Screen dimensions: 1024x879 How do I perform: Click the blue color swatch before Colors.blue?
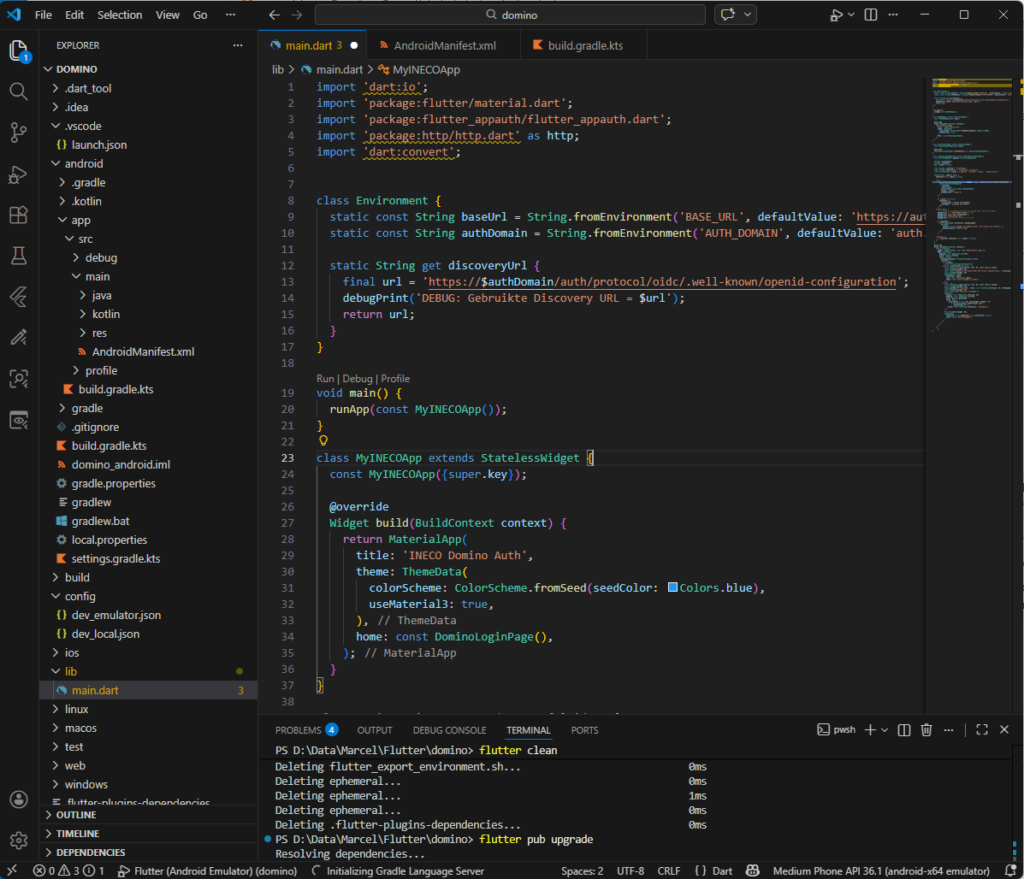click(673, 588)
